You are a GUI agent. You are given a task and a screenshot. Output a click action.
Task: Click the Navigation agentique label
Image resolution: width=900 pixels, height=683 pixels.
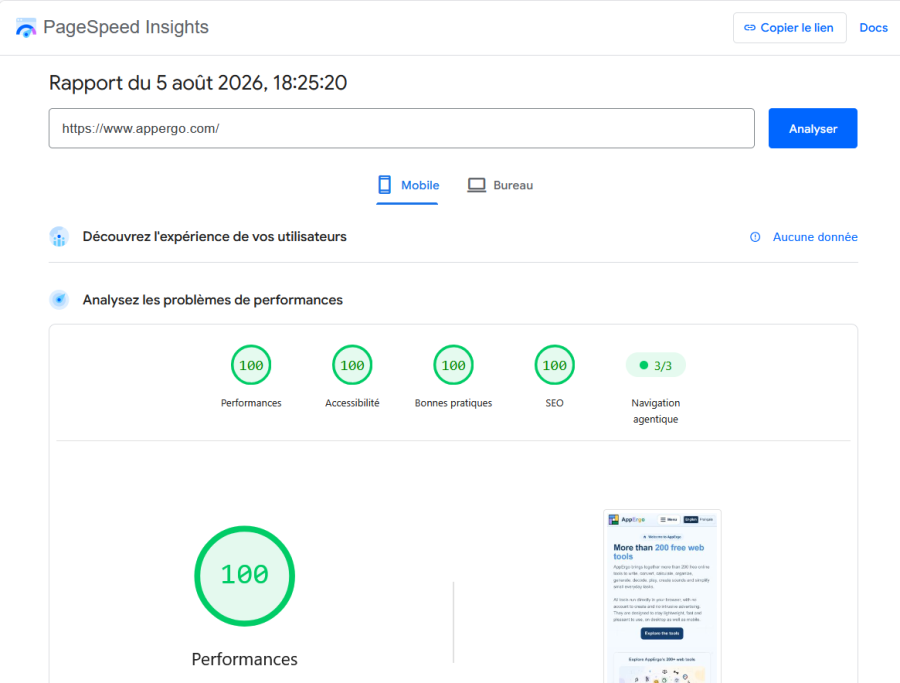[655, 411]
